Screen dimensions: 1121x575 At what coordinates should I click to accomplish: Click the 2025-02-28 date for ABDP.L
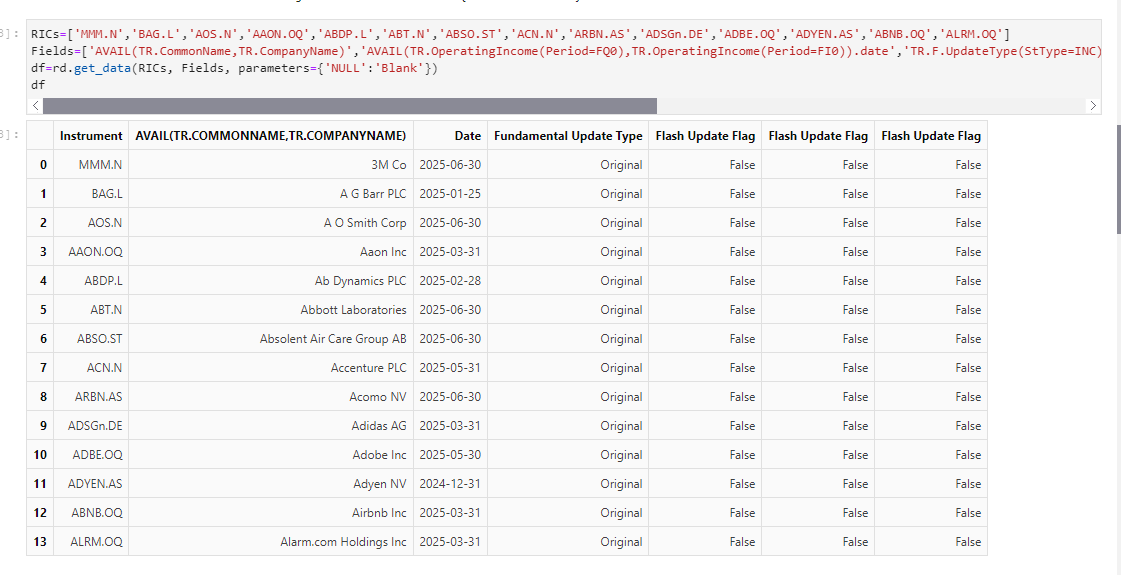[x=450, y=280]
